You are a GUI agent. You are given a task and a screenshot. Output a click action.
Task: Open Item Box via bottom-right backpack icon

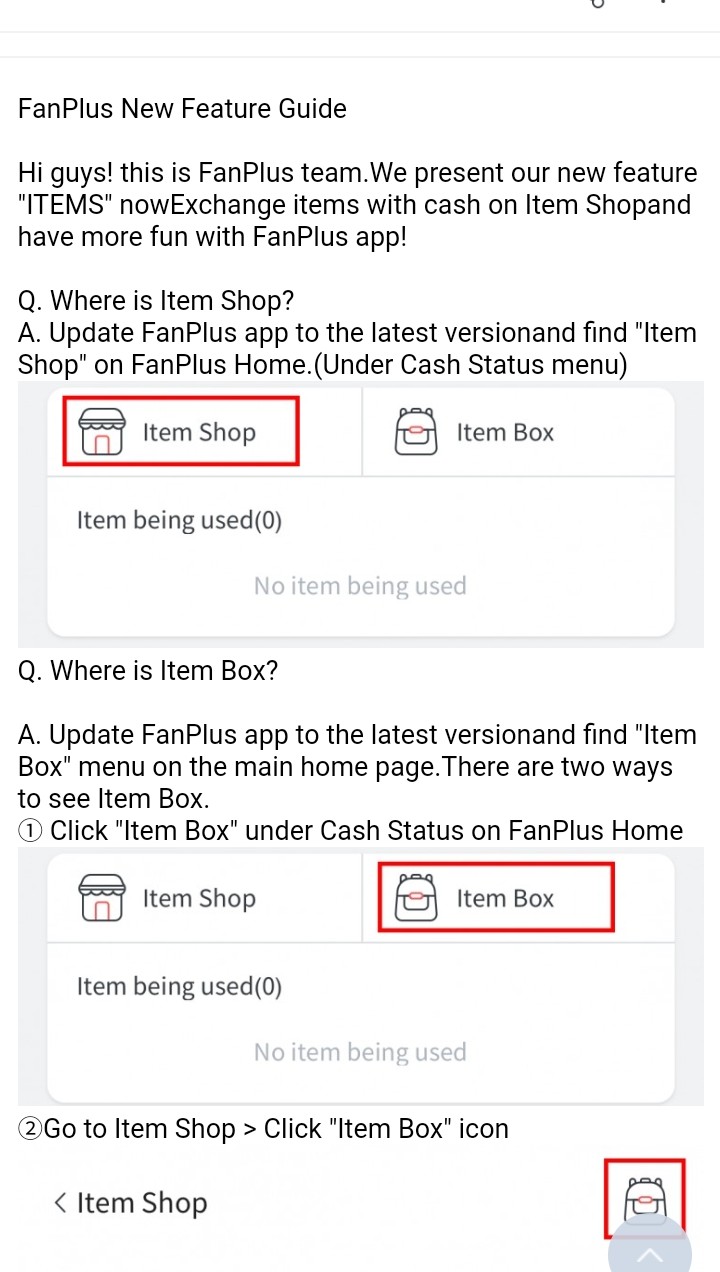pyautogui.click(x=645, y=1197)
